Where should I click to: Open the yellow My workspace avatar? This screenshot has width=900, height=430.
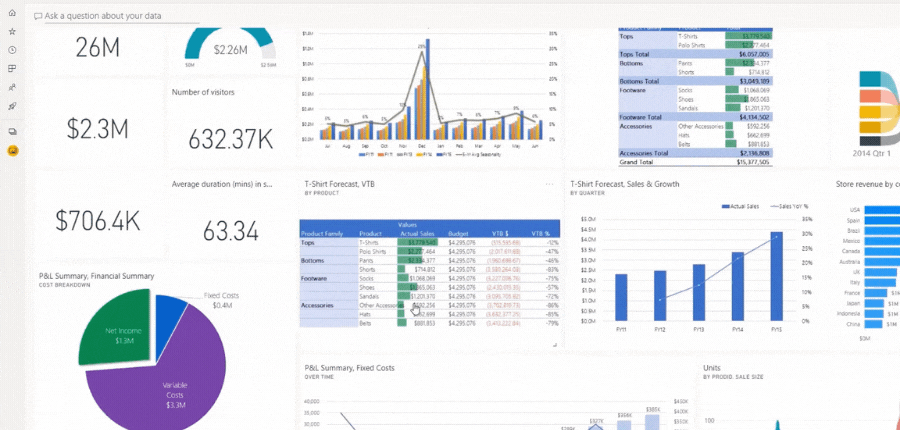[12, 150]
